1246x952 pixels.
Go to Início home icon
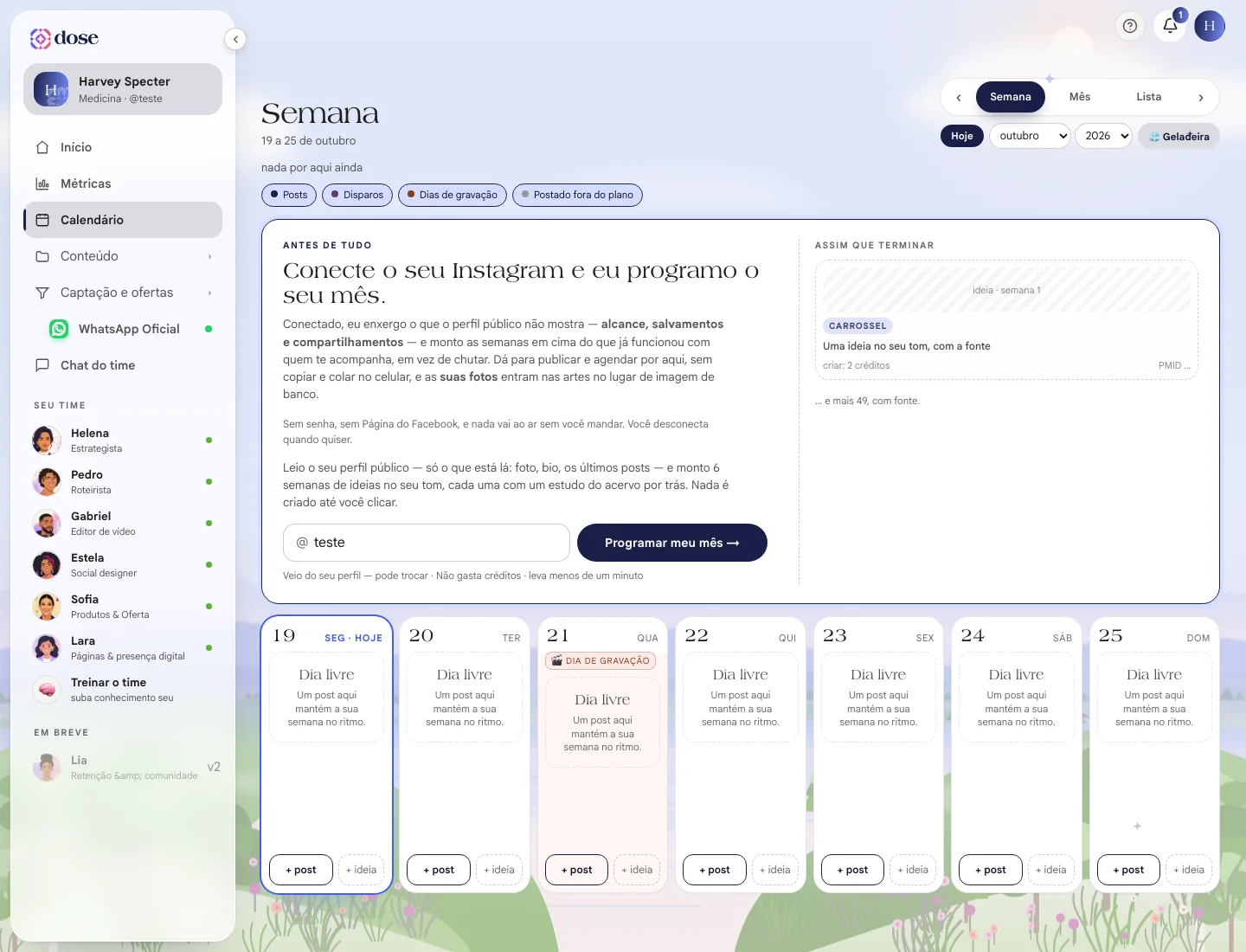tap(42, 147)
